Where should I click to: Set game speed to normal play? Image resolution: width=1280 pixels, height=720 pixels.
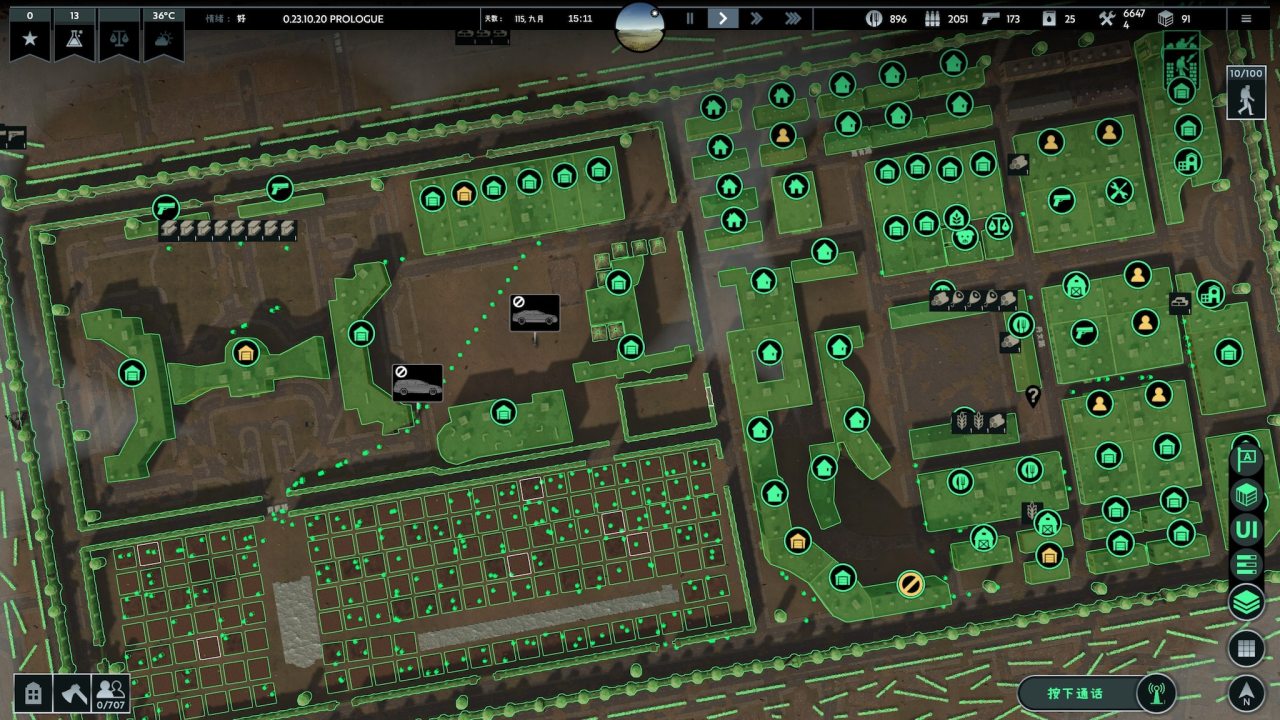pos(722,18)
